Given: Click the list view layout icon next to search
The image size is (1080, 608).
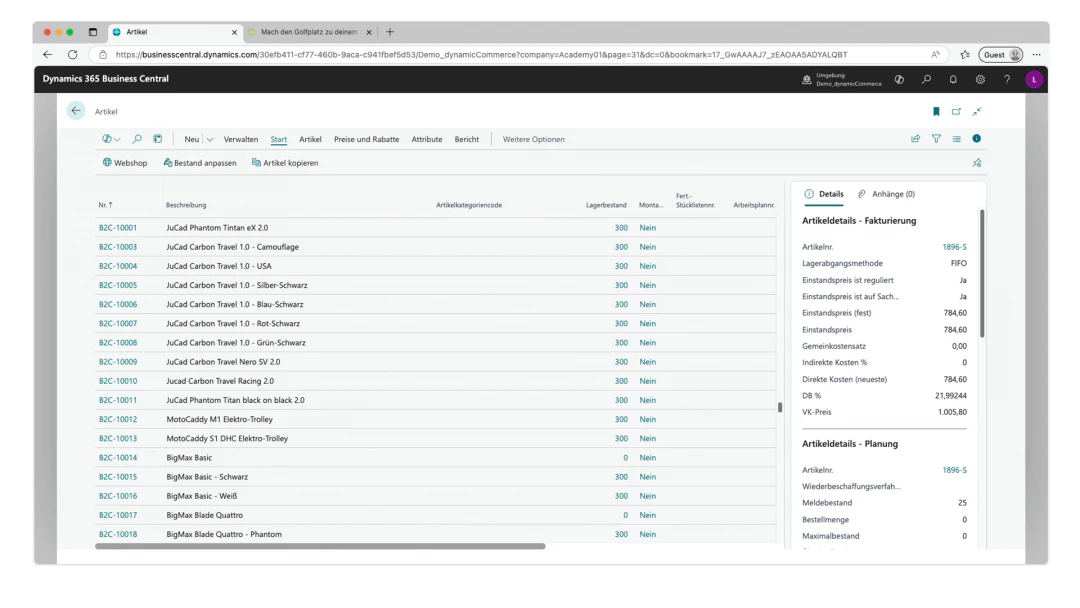Looking at the screenshot, I should pyautogui.click(x=158, y=139).
